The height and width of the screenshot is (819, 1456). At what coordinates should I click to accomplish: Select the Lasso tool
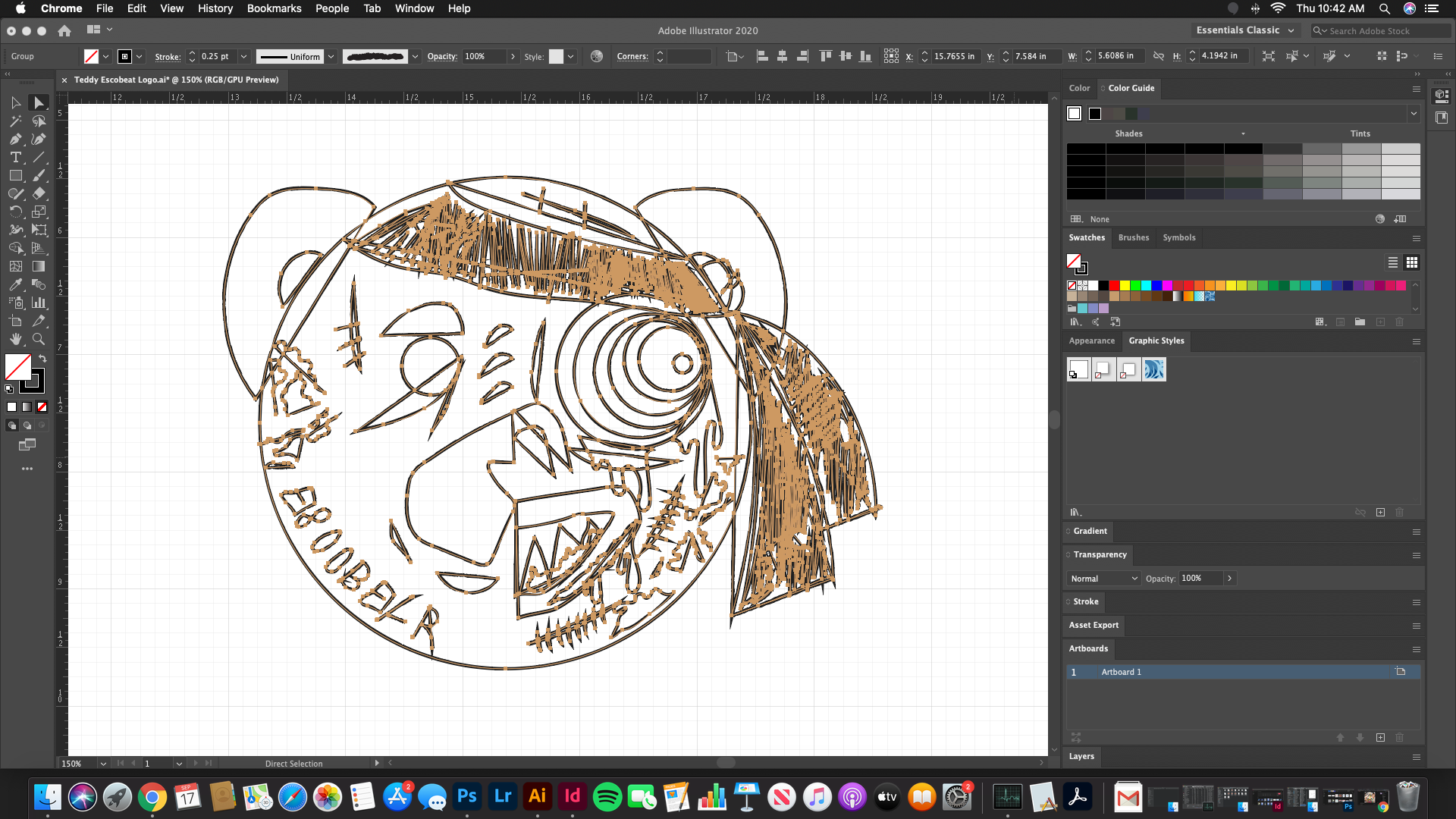coord(39,121)
